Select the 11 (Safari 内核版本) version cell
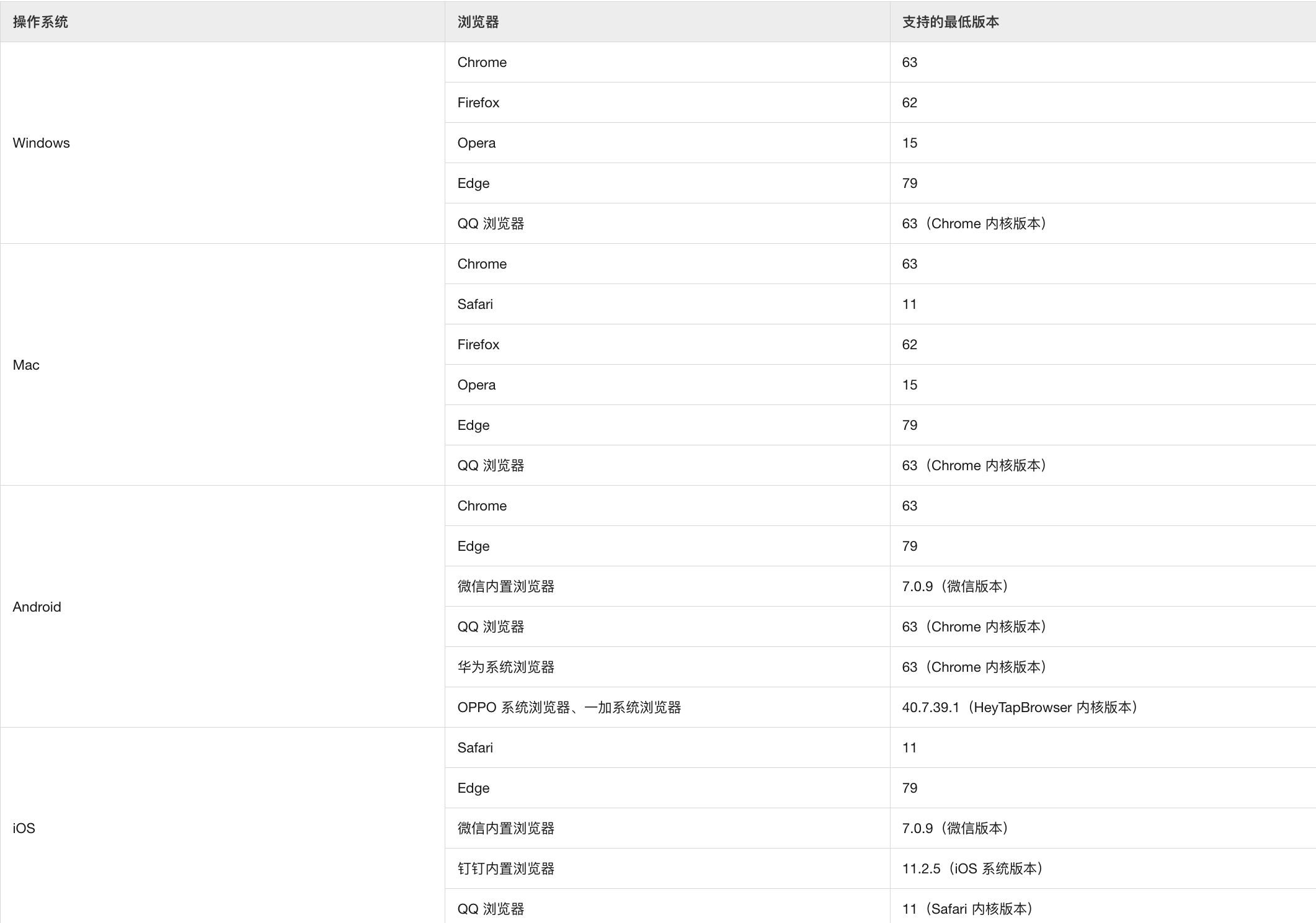Viewport: 1316px width, 923px height. pos(967,909)
